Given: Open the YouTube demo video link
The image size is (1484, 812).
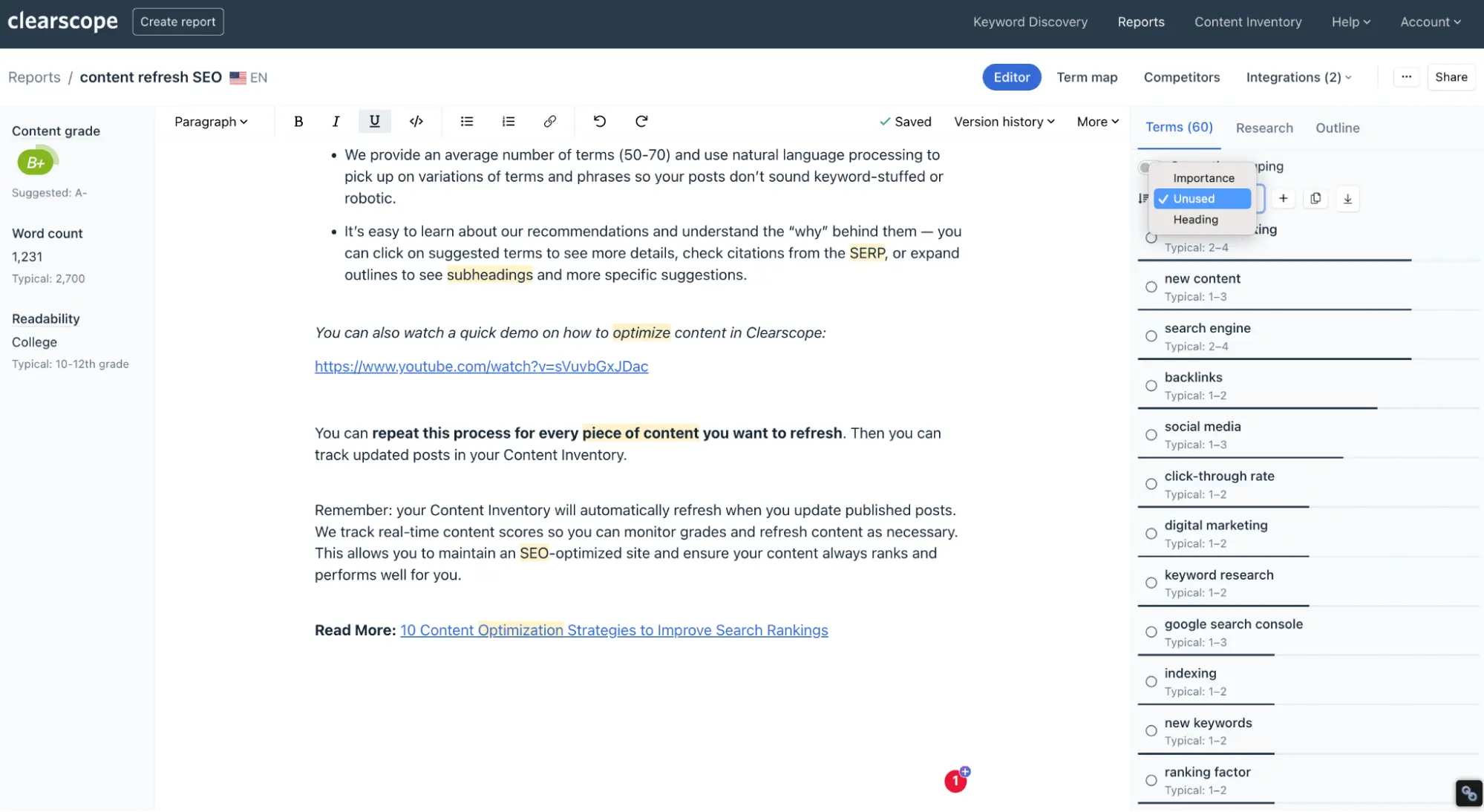Looking at the screenshot, I should click(x=481, y=366).
